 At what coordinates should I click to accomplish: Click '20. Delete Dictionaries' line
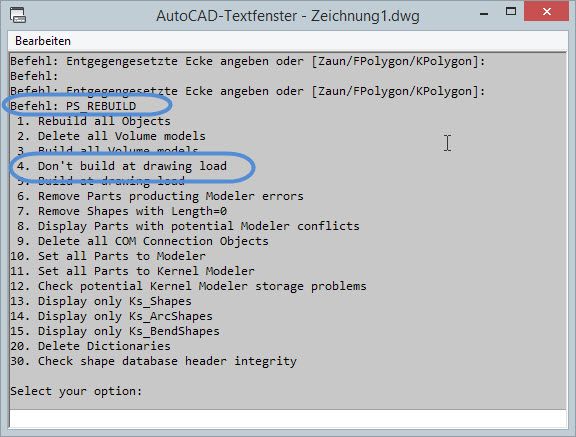point(90,346)
